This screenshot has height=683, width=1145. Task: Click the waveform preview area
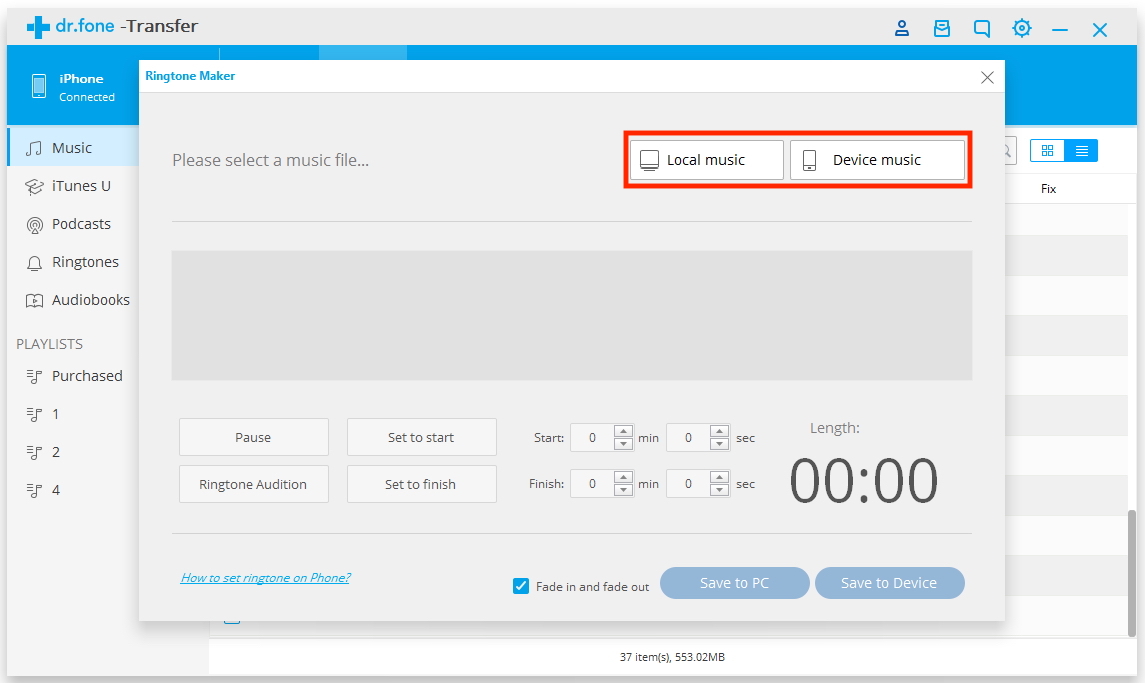pos(572,316)
